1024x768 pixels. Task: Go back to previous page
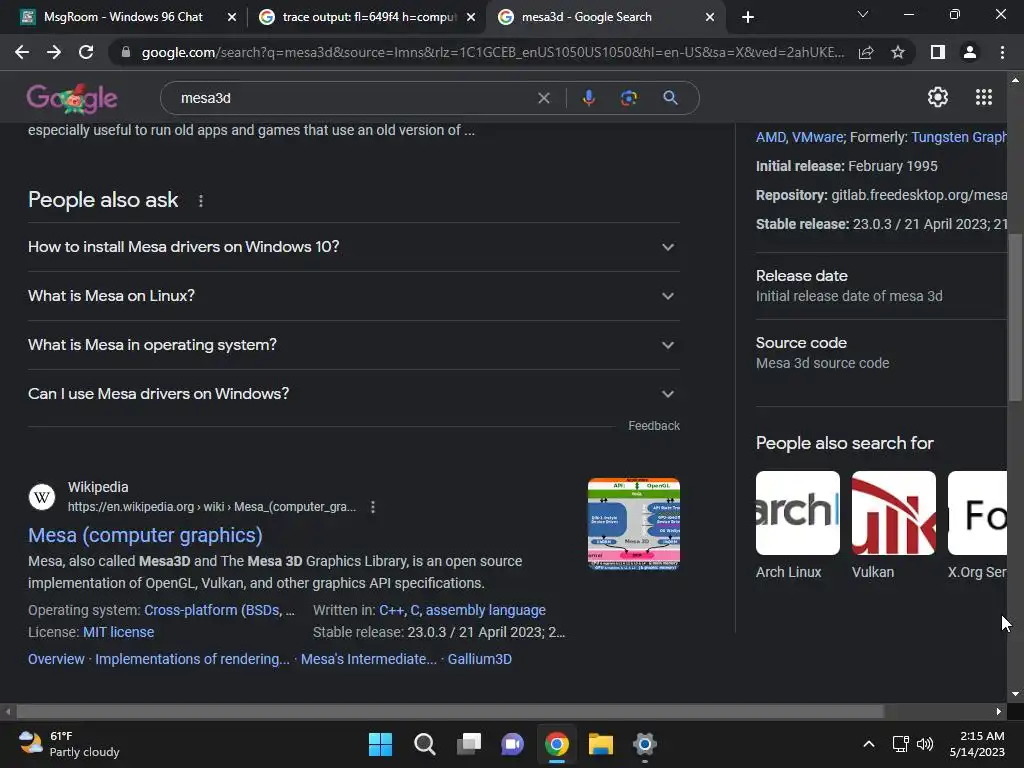pos(22,52)
